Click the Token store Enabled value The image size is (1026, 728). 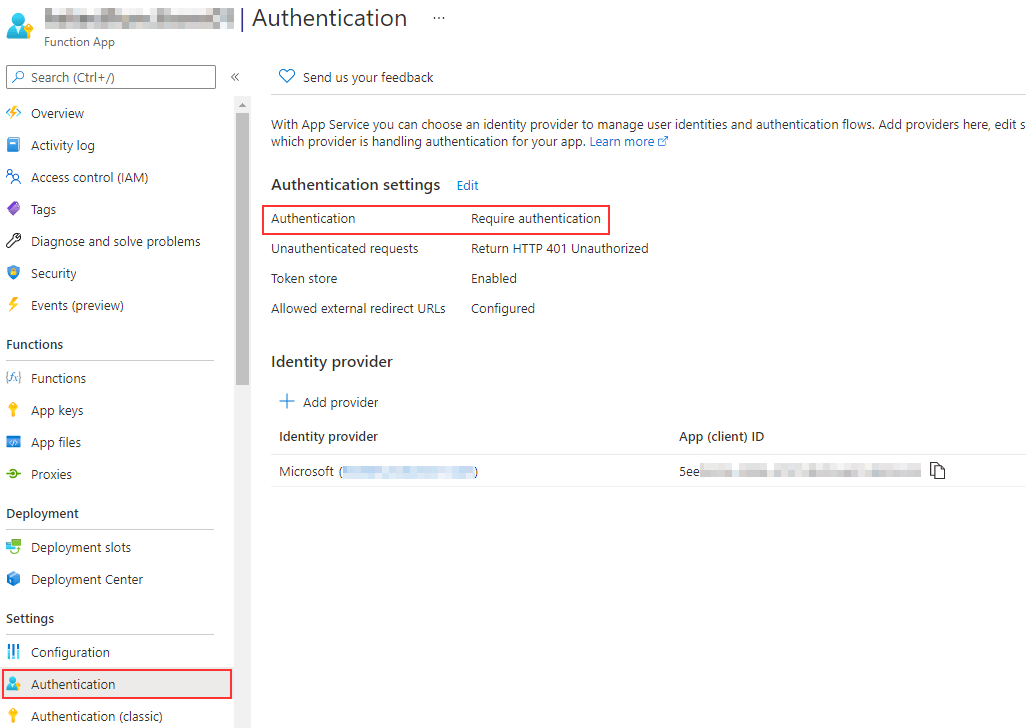[493, 279]
